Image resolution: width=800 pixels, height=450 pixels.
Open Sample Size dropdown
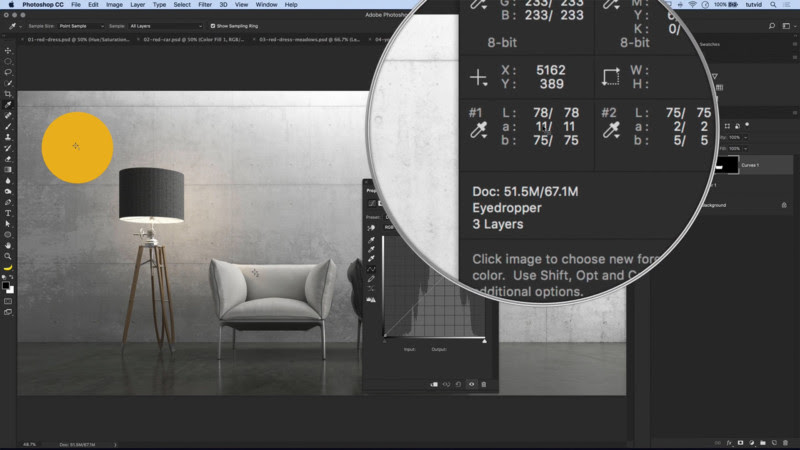[x=81, y=26]
